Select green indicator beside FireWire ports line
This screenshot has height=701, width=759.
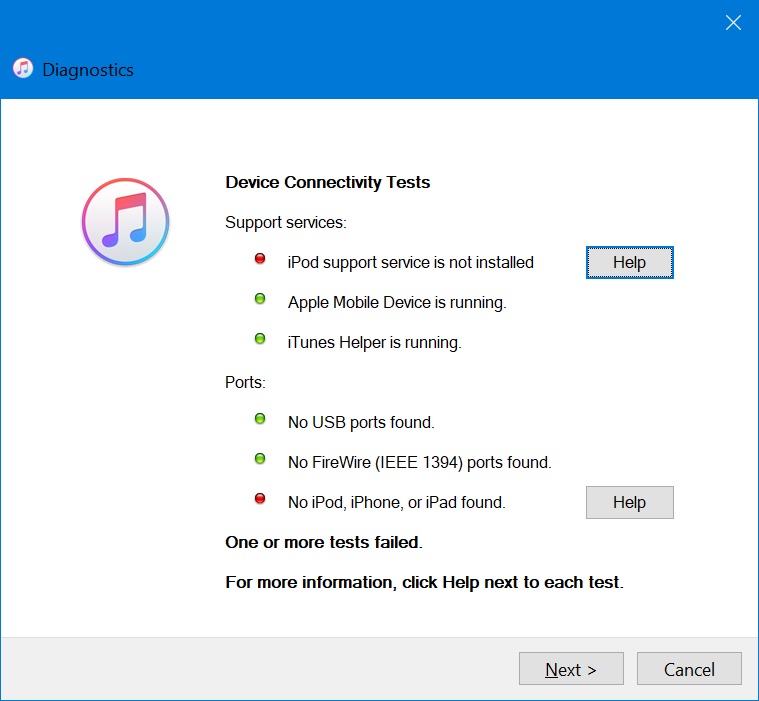260,459
